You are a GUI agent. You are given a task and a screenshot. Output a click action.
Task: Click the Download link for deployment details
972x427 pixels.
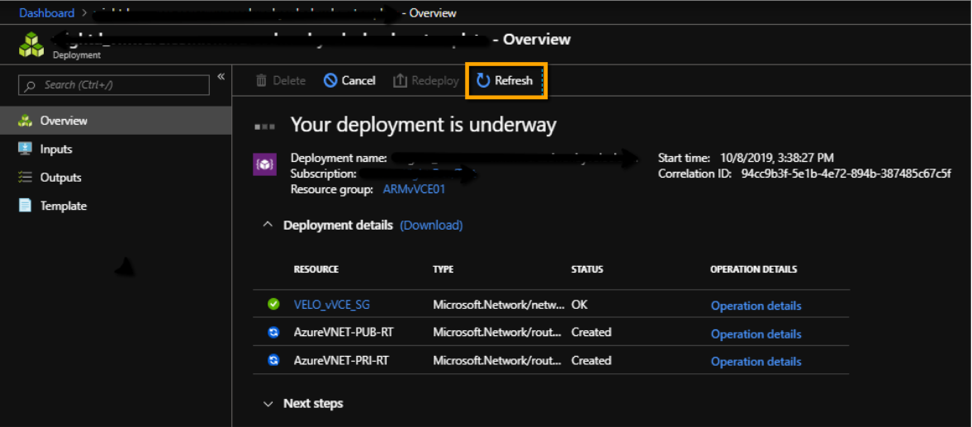(x=431, y=226)
